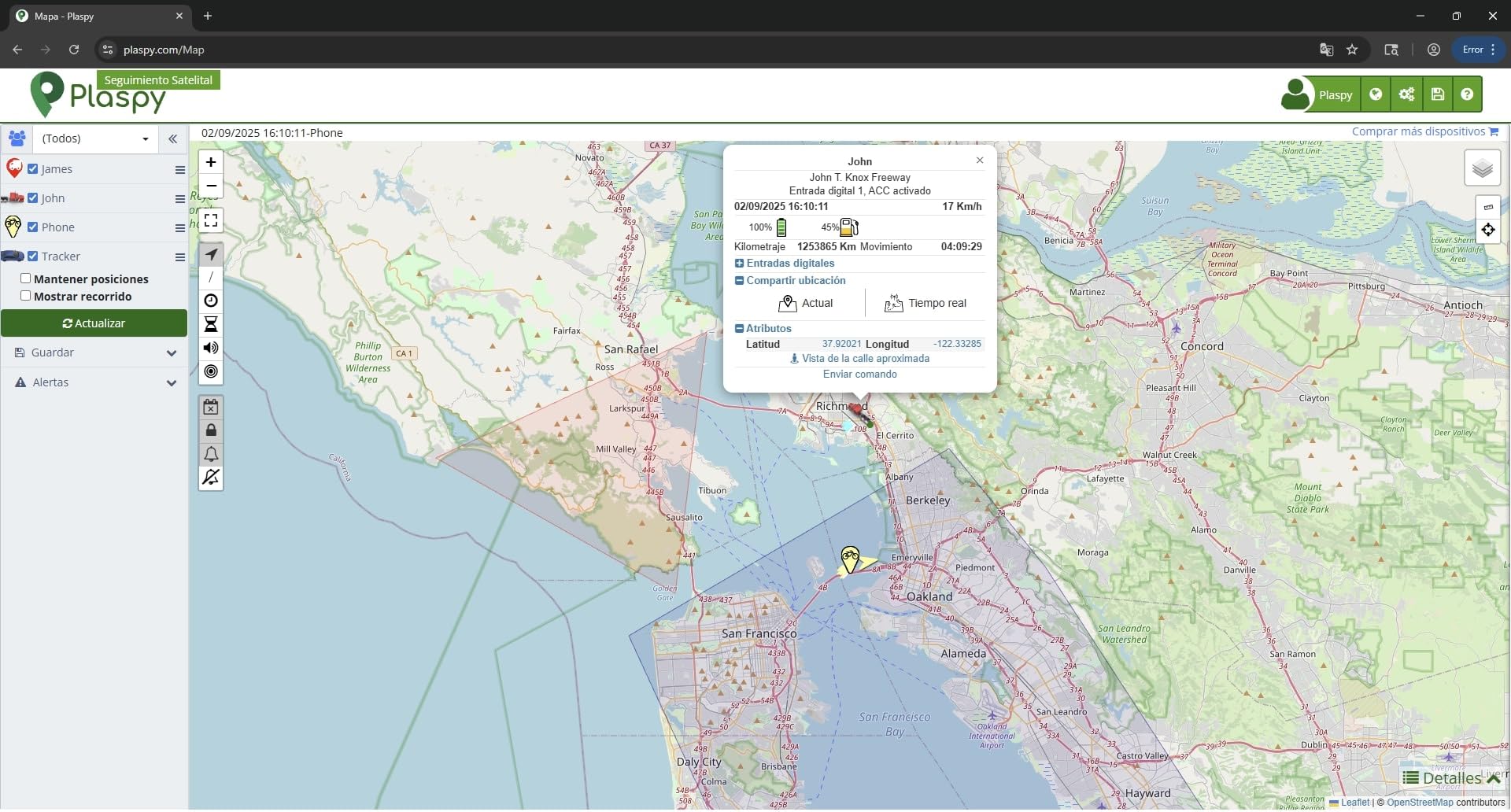Image resolution: width=1511 pixels, height=812 pixels.
Task: Click the latitude value 37.92021
Action: point(841,344)
